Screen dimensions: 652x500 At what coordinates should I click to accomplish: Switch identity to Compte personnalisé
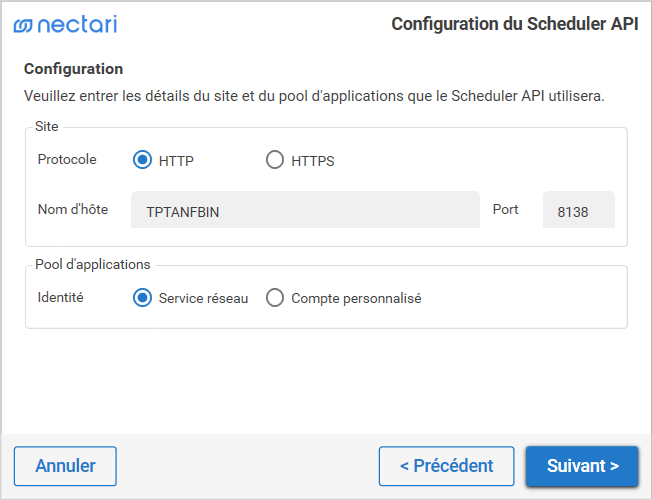[x=275, y=297]
